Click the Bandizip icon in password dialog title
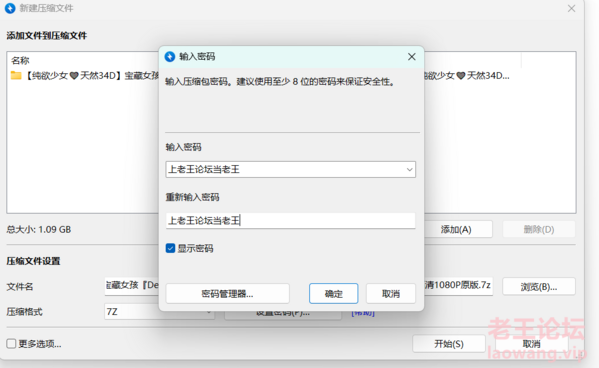 pyautogui.click(x=170, y=57)
